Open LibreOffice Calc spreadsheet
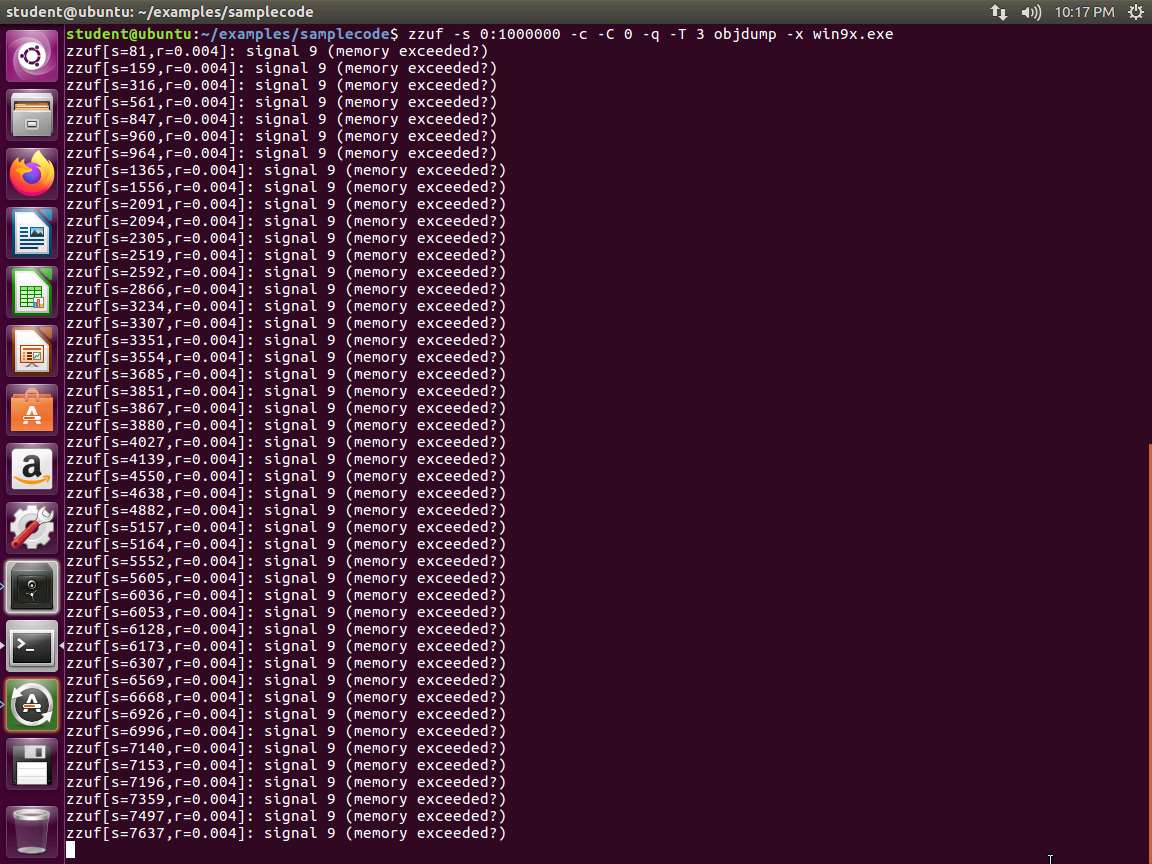Viewport: 1152px width, 864px height. coord(33,293)
